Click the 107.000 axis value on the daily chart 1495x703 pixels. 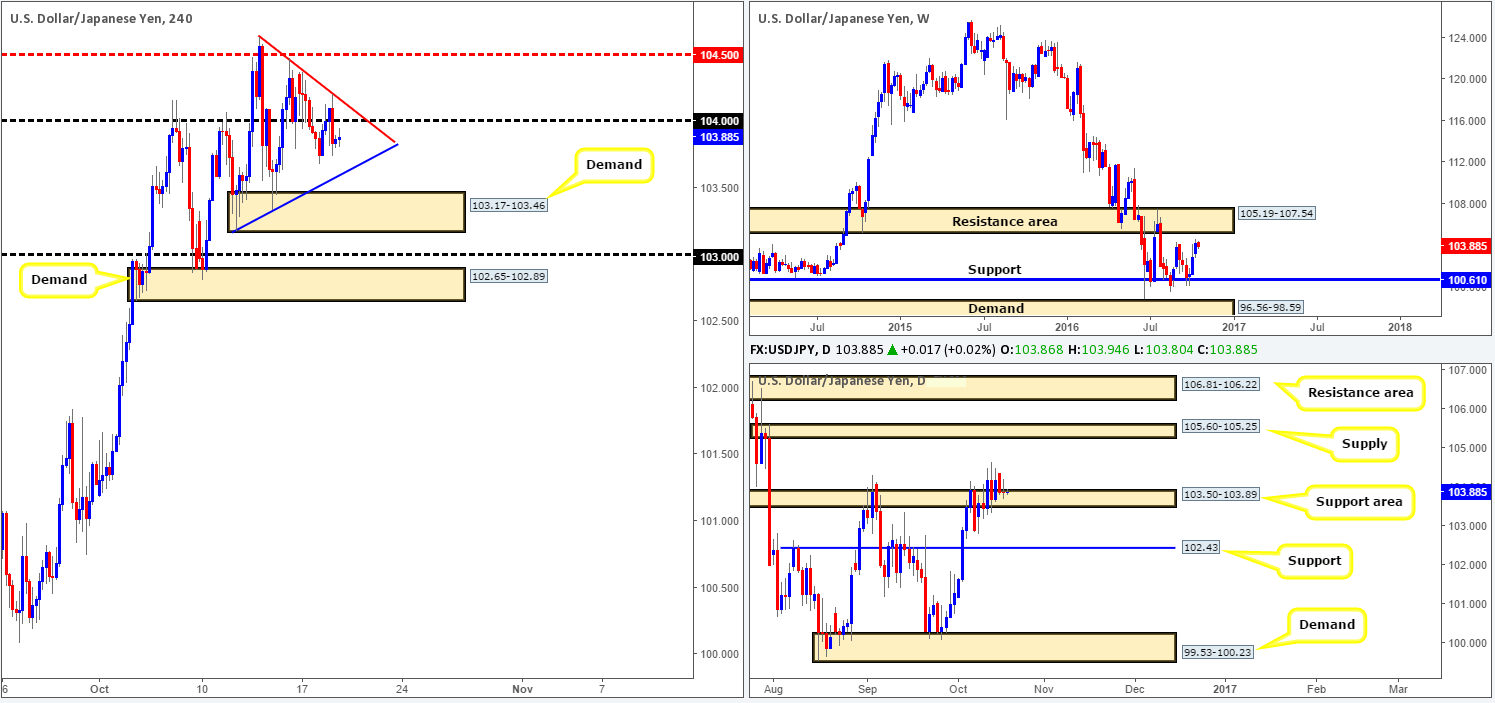pos(1466,370)
